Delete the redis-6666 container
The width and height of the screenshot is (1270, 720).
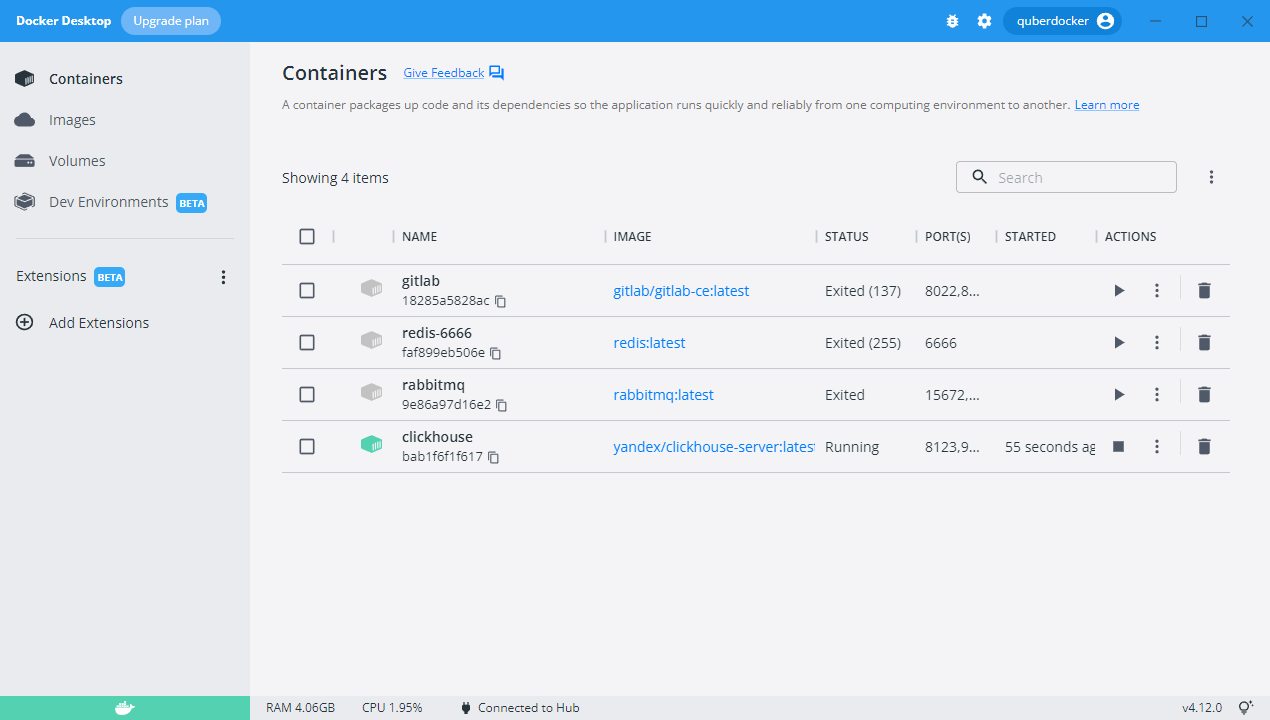(x=1204, y=343)
